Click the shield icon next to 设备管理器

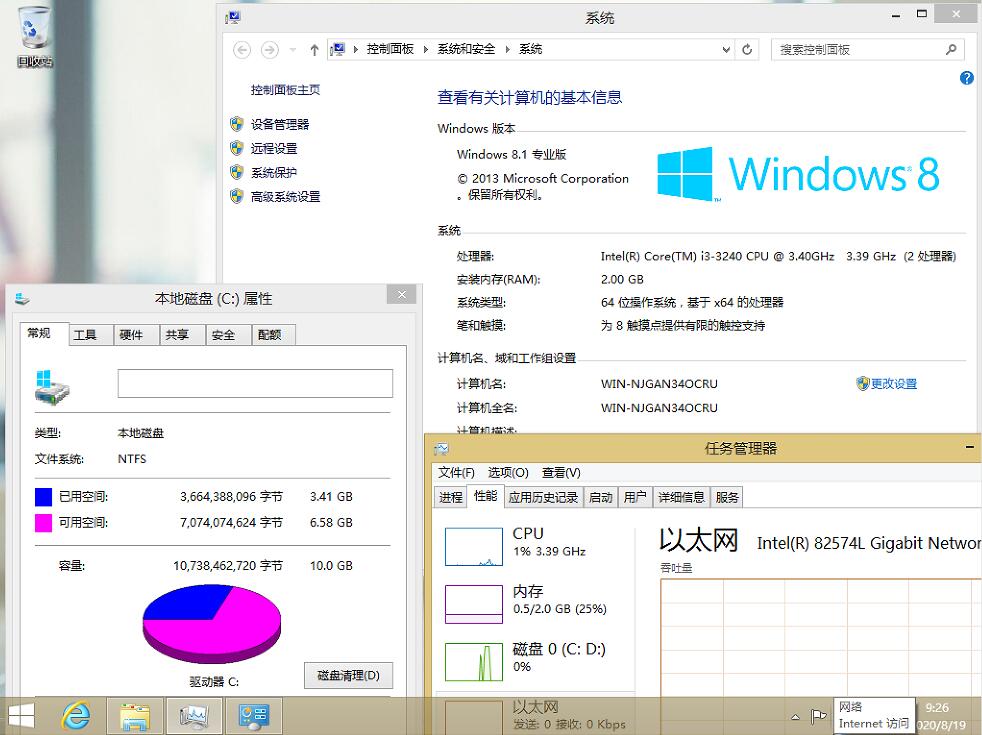click(237, 124)
